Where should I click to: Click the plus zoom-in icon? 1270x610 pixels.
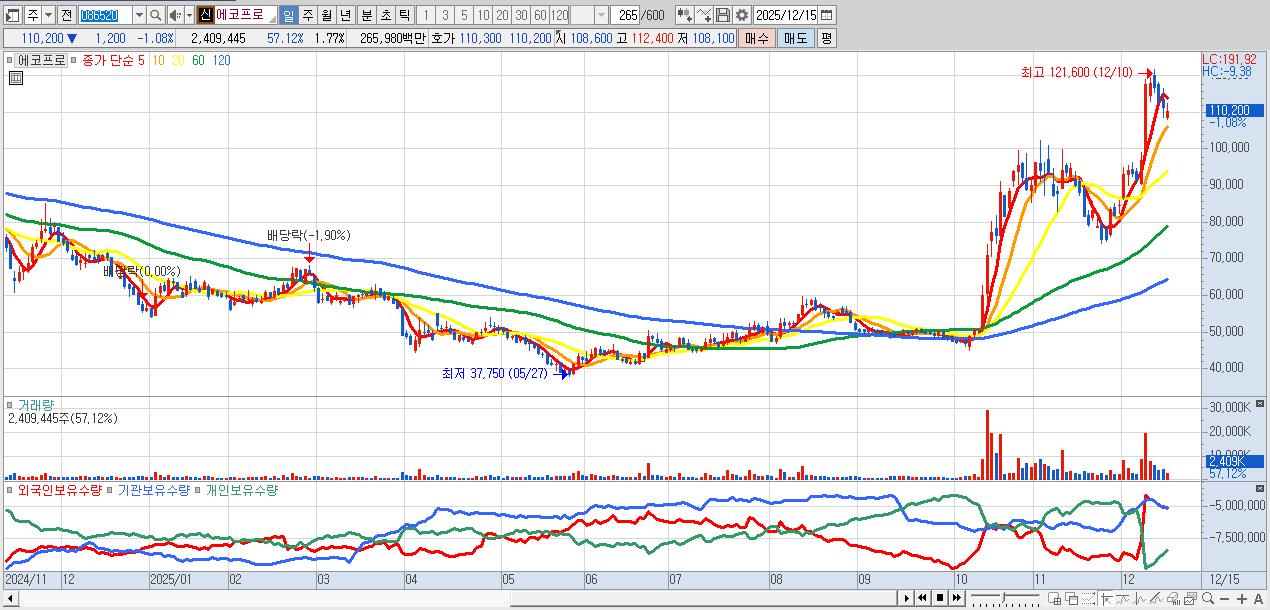point(1241,599)
